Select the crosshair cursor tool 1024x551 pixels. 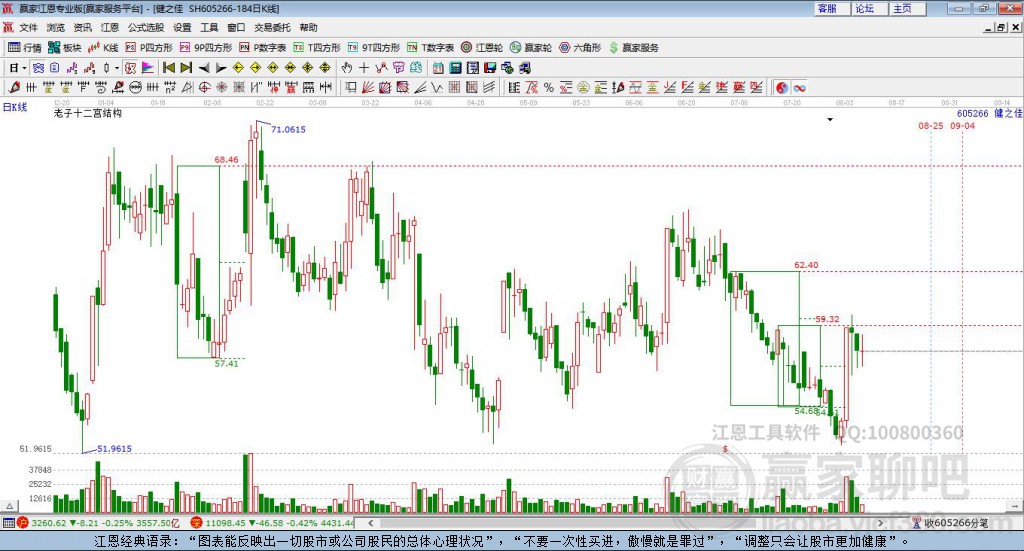[x=364, y=68]
